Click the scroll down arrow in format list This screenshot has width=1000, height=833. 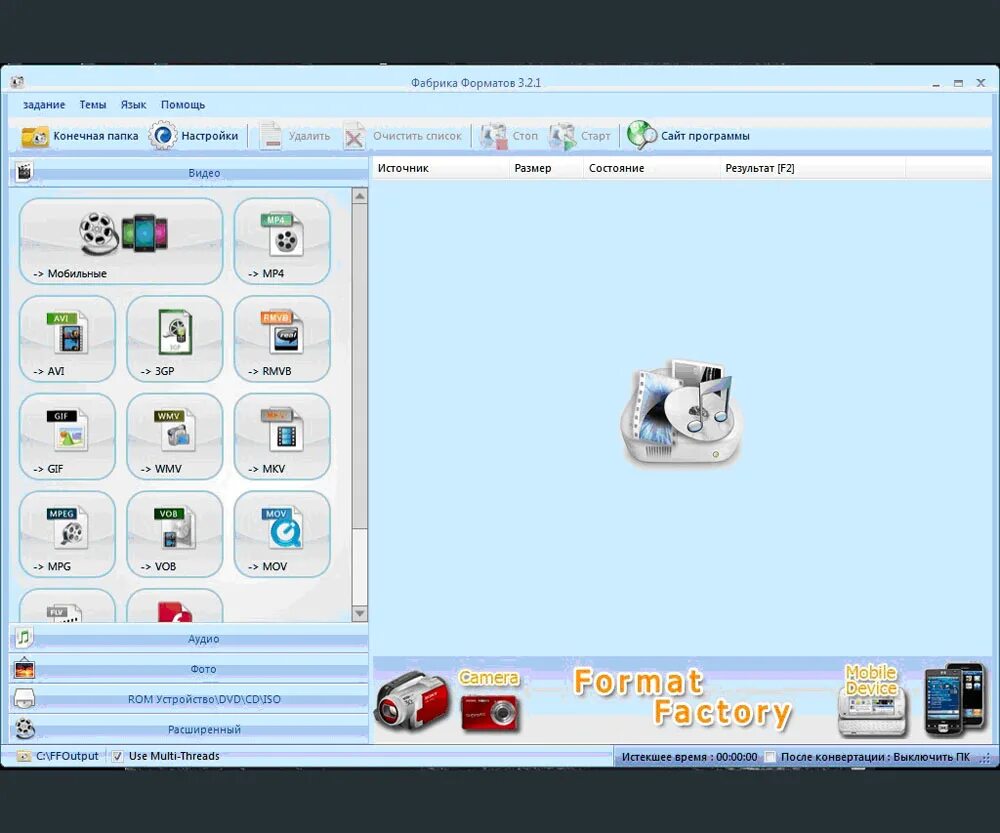coord(360,614)
